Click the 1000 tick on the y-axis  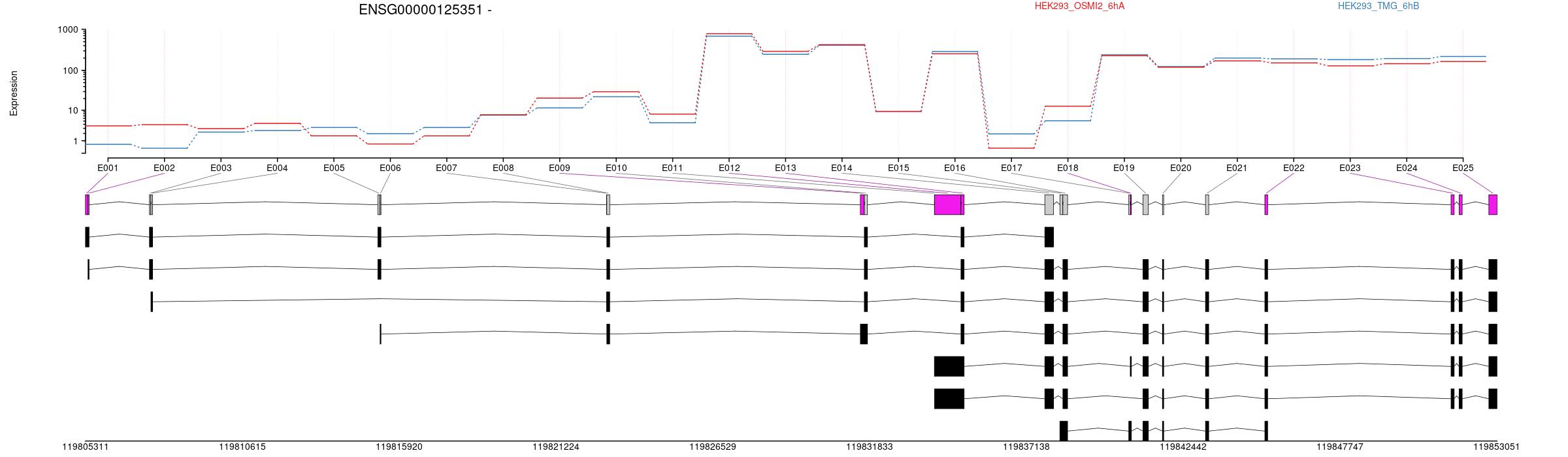[x=67, y=30]
